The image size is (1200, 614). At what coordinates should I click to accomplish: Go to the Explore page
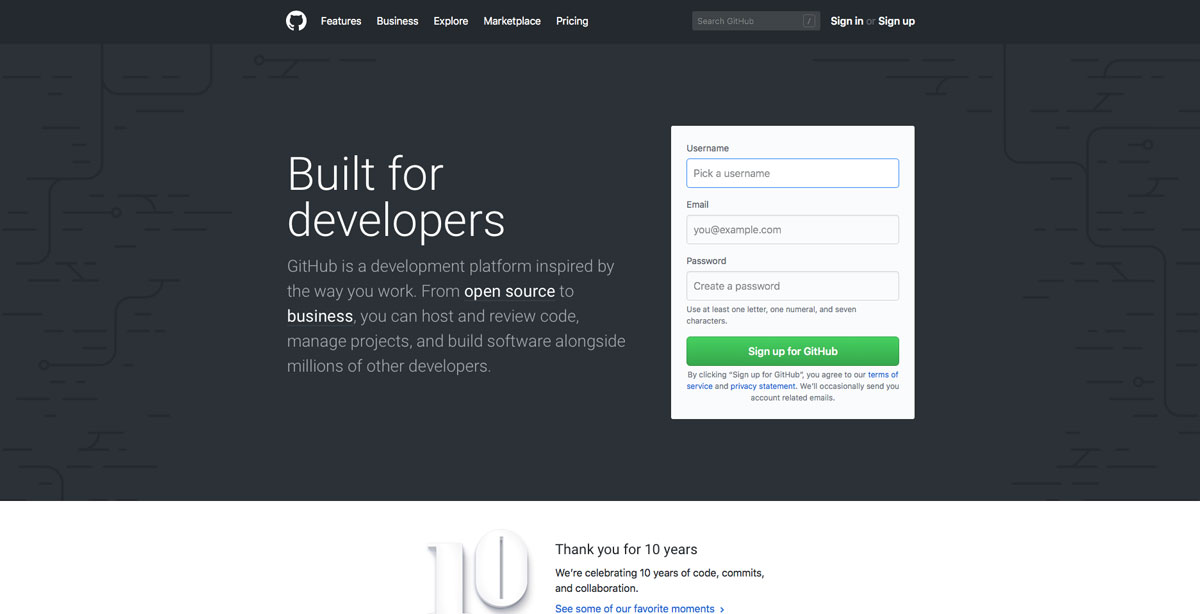(x=451, y=21)
